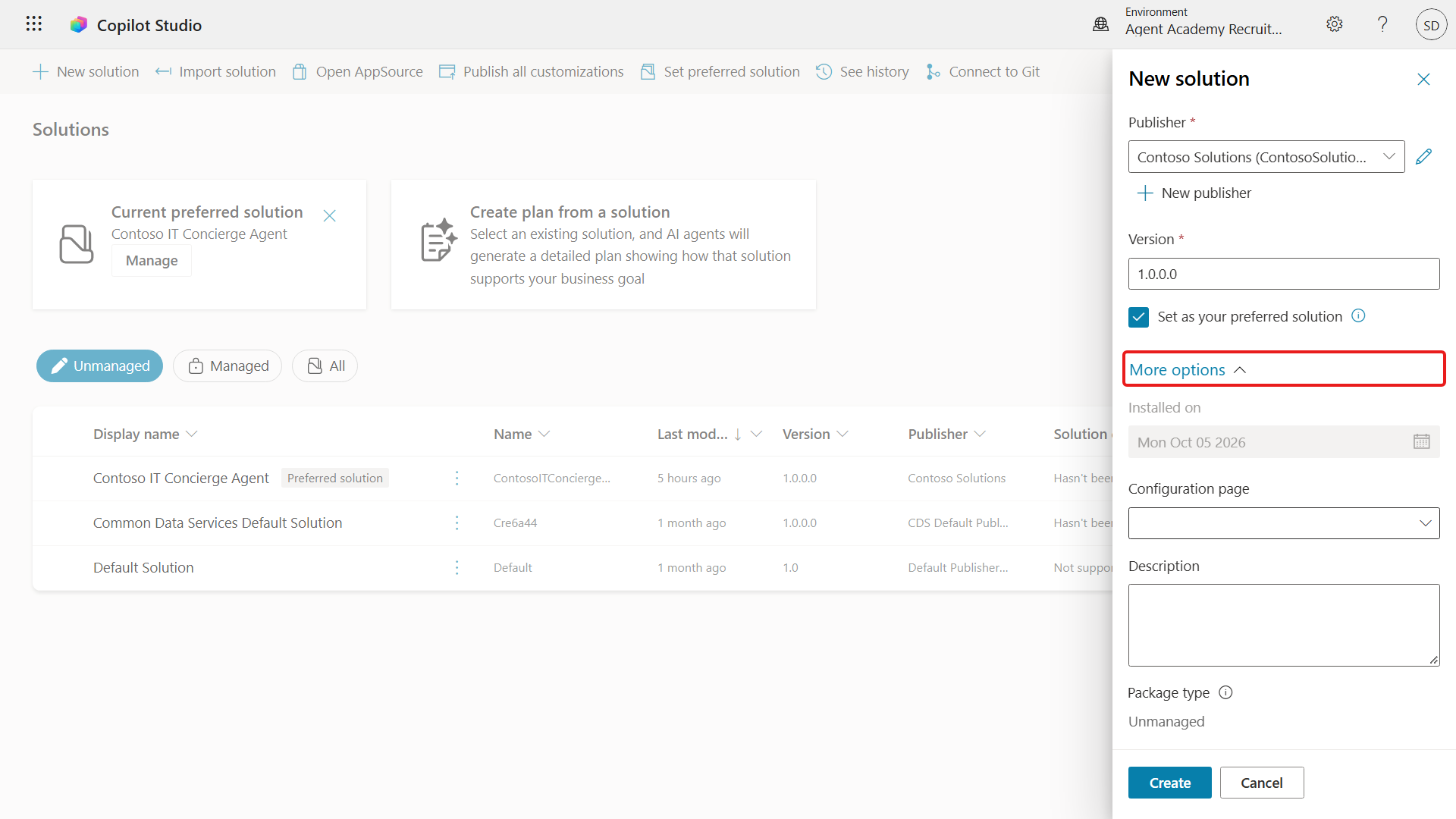Open the SD account avatar
Viewport: 1456px width, 819px height.
pyautogui.click(x=1431, y=25)
